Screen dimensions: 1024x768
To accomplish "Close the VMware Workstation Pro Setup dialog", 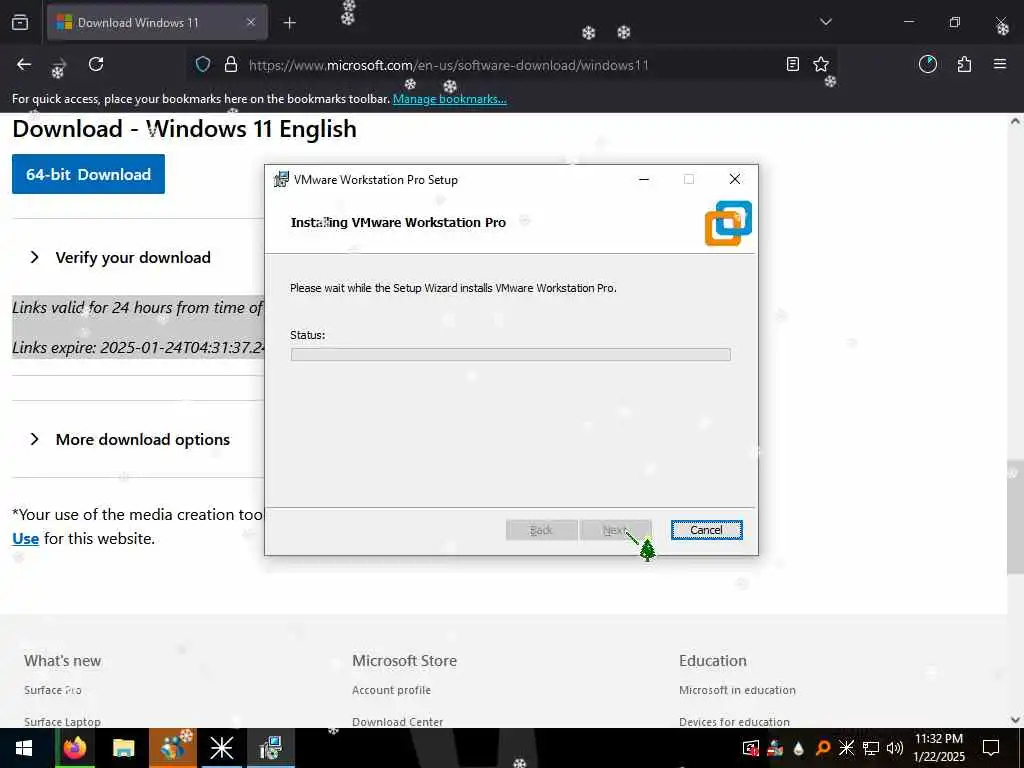I will (735, 179).
